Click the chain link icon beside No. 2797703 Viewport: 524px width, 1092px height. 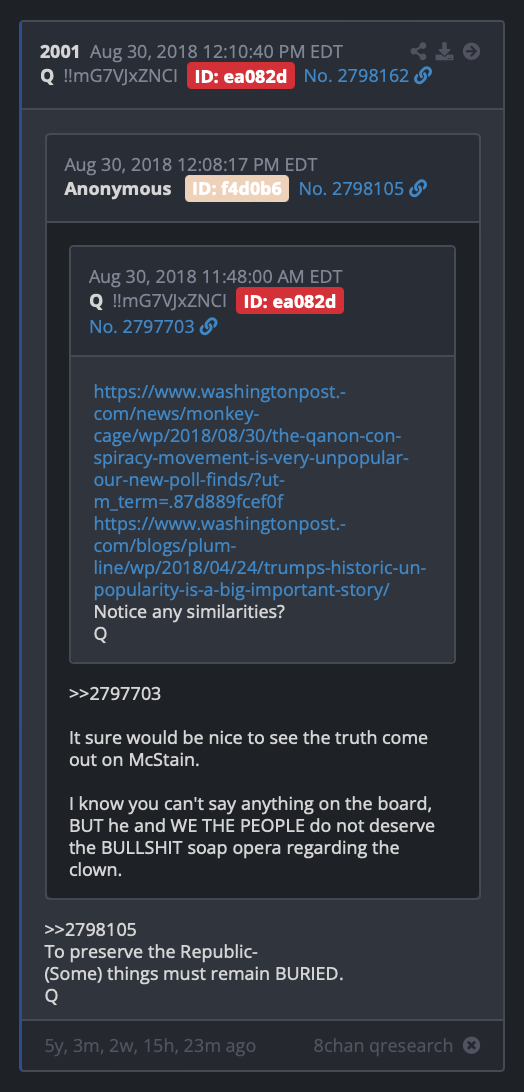[x=208, y=326]
